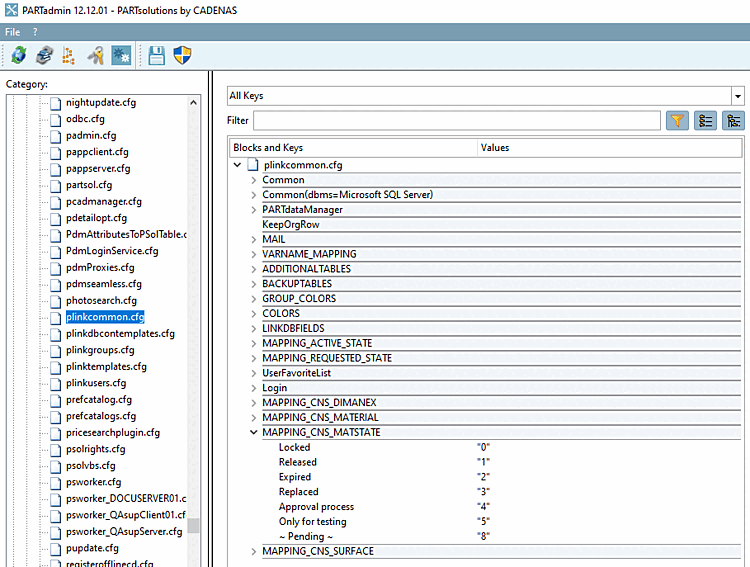Image resolution: width=750 pixels, height=567 pixels.
Task: Click the keys toolbar icon
Action: [96, 56]
